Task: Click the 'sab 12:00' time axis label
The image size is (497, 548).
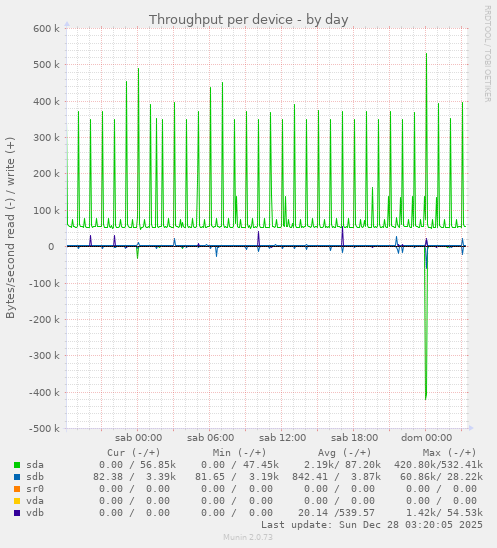Action: click(282, 438)
